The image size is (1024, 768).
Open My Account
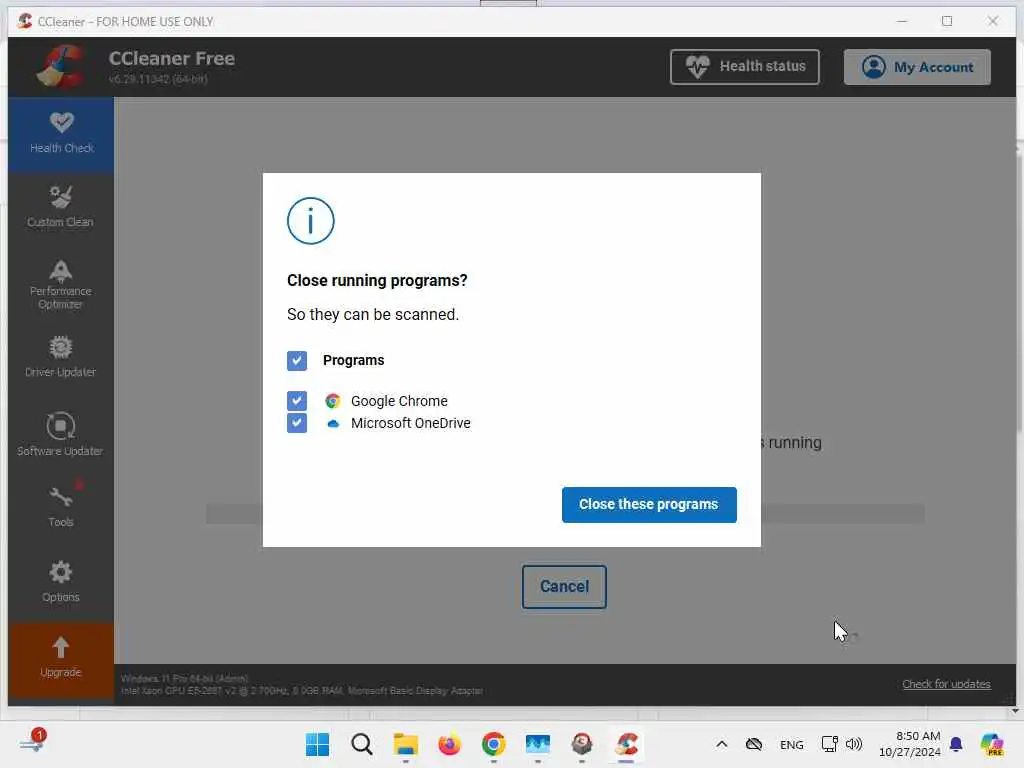917,67
